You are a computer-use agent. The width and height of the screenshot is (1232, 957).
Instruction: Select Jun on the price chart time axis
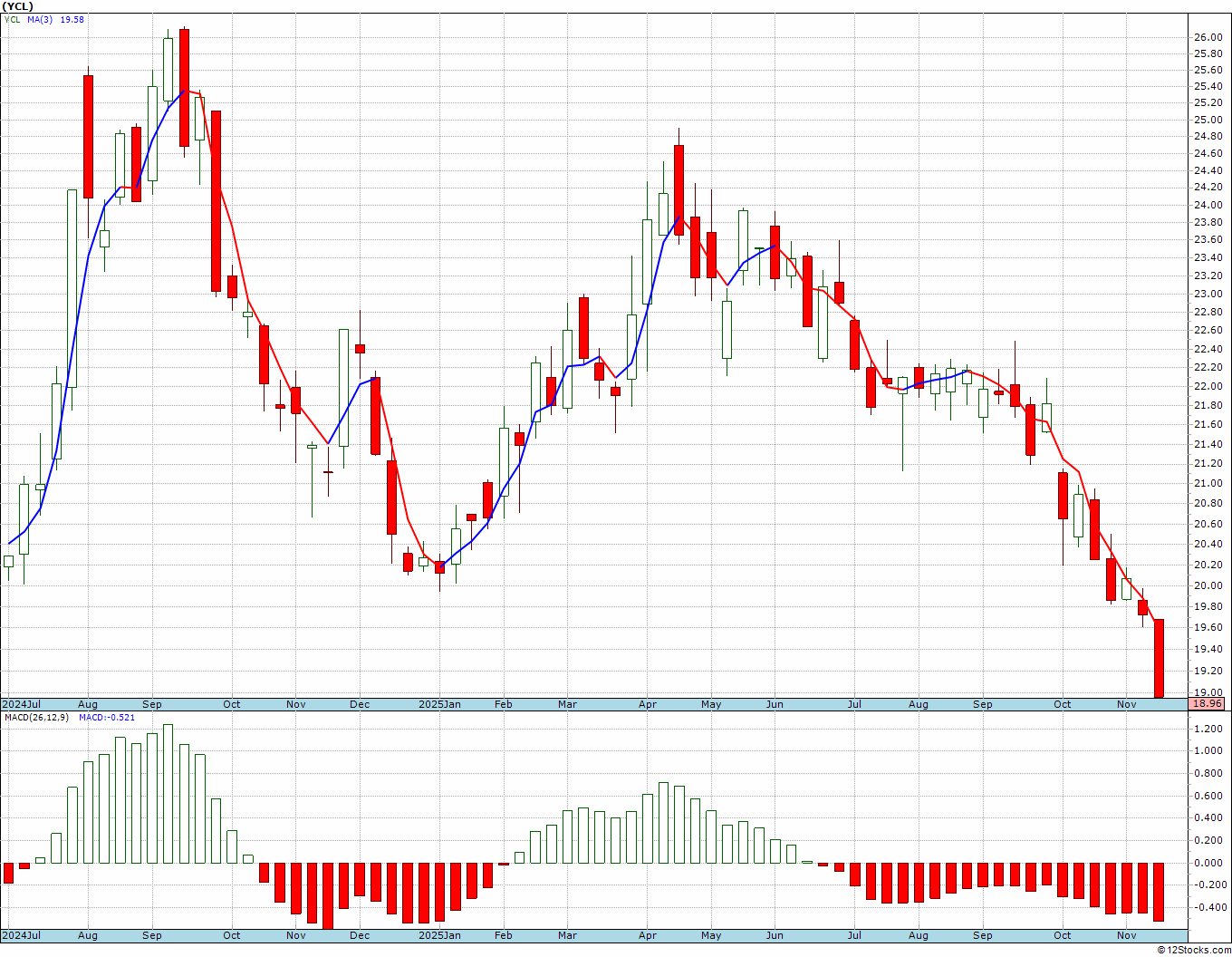click(775, 704)
